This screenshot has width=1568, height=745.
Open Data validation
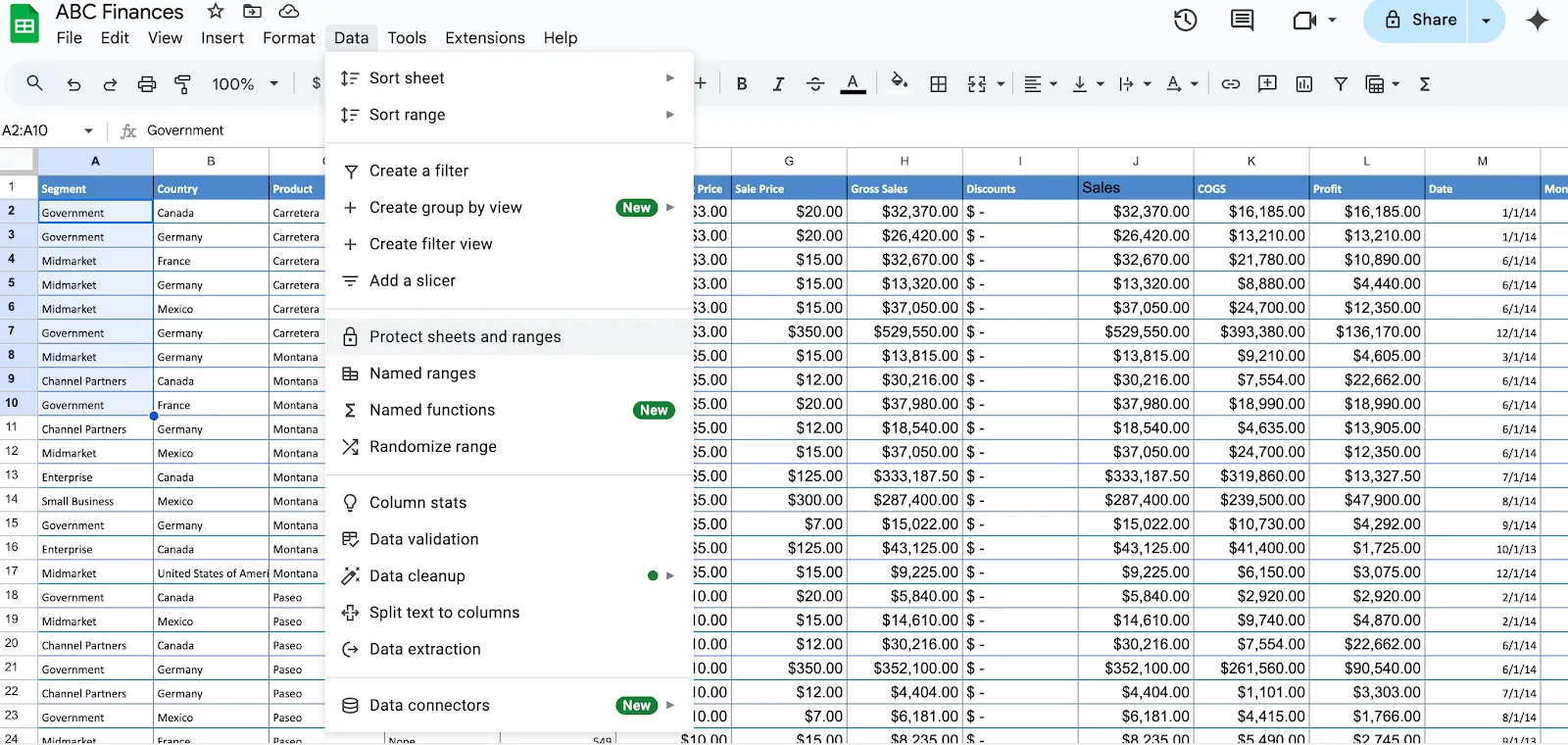click(x=509, y=539)
